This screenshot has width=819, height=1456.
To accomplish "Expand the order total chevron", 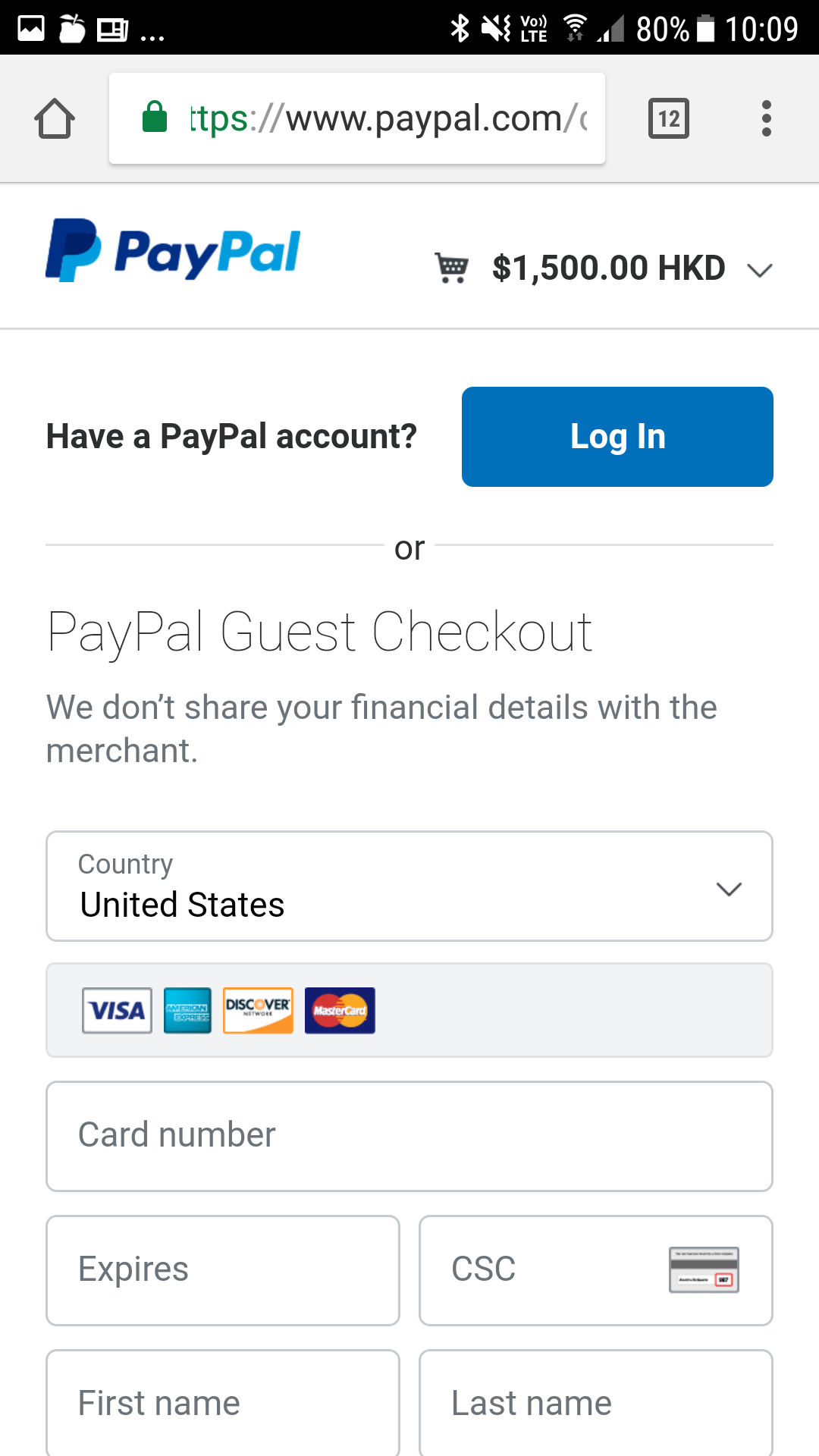I will (759, 270).
